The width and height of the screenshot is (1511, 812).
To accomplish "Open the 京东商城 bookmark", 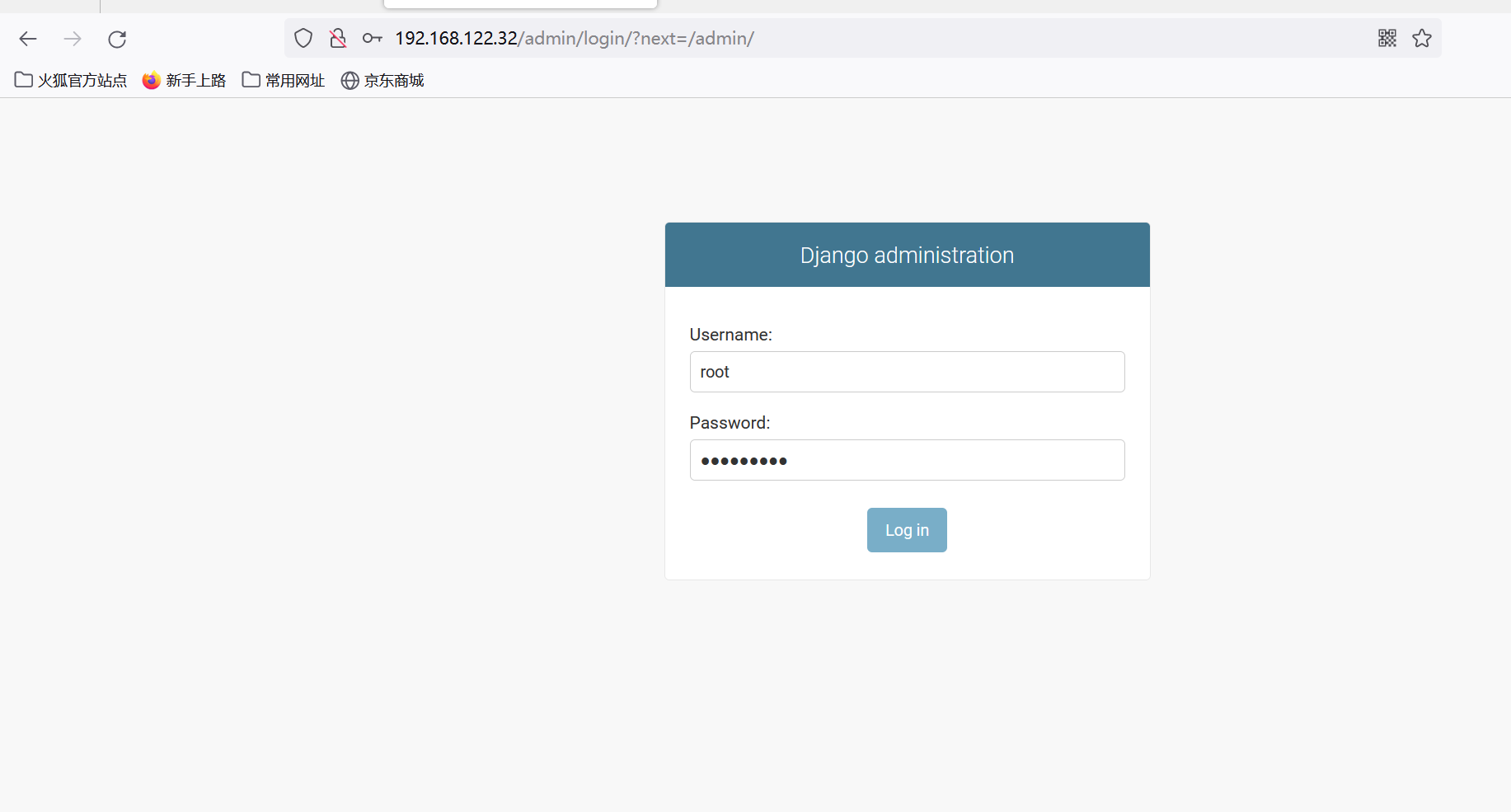I will 382,80.
